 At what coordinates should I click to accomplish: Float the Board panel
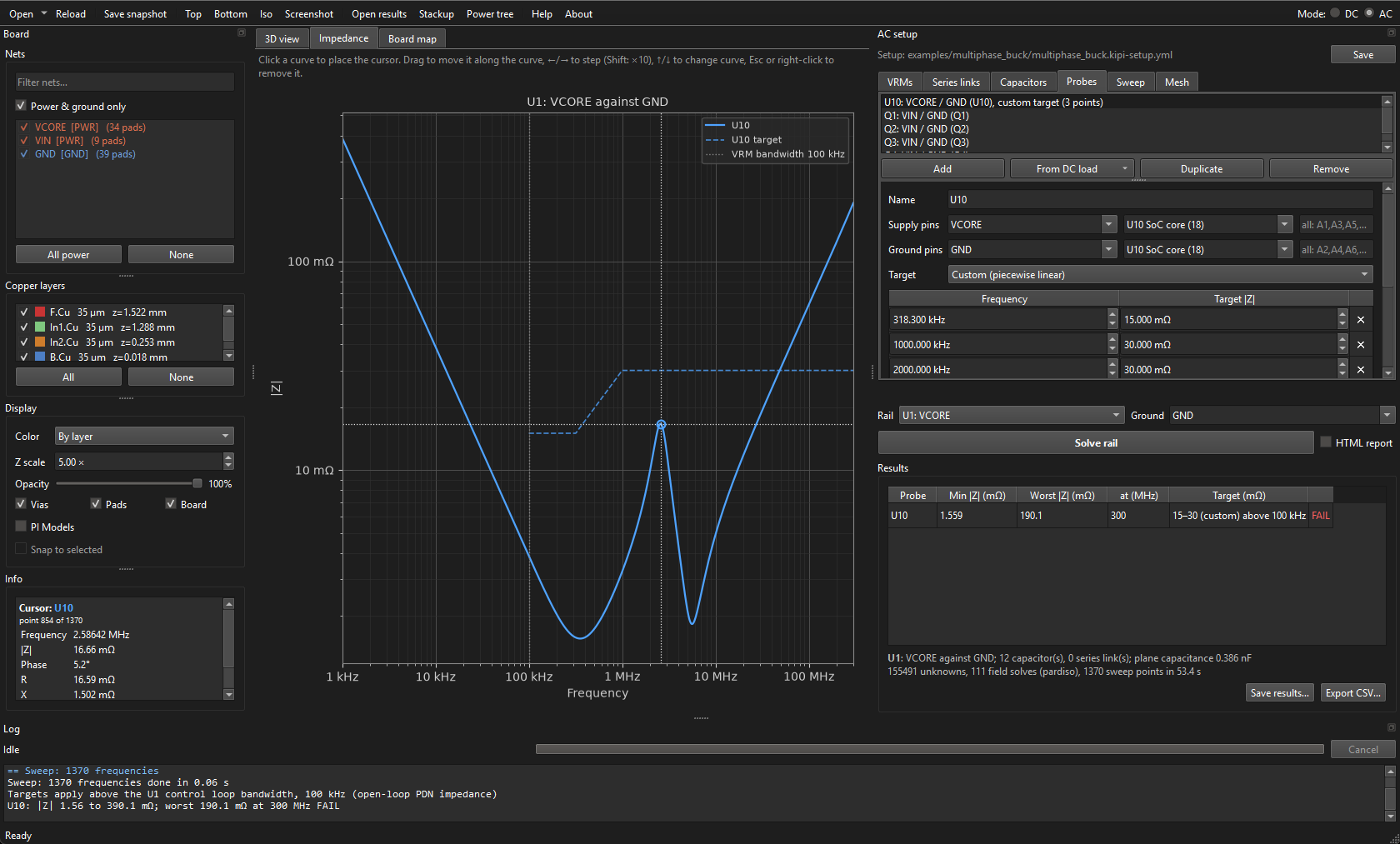[242, 33]
